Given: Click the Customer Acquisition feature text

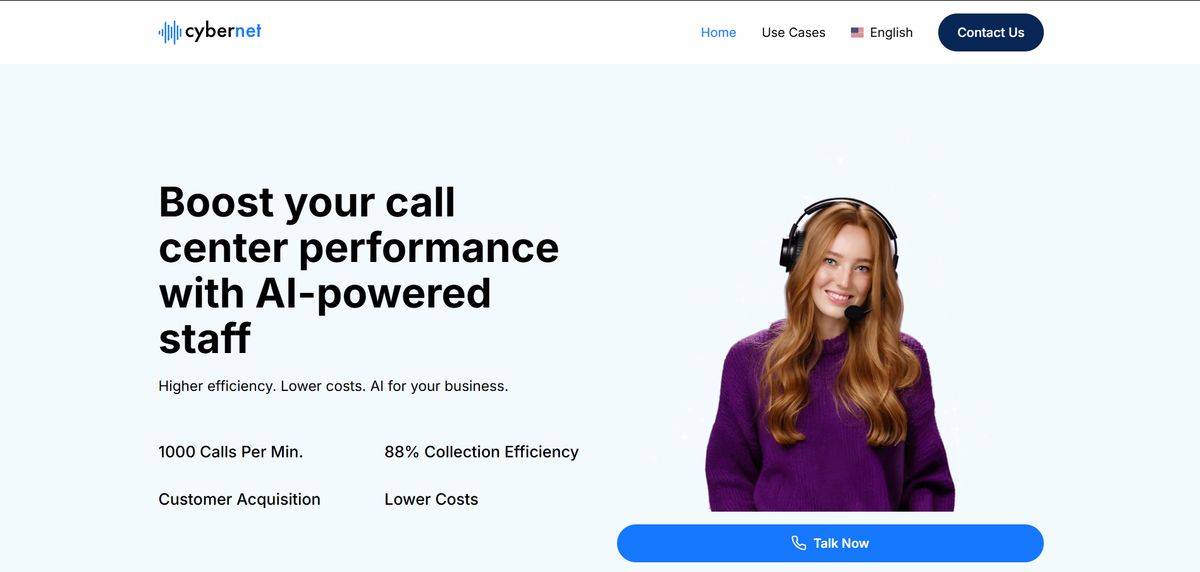Looking at the screenshot, I should pyautogui.click(x=239, y=499).
